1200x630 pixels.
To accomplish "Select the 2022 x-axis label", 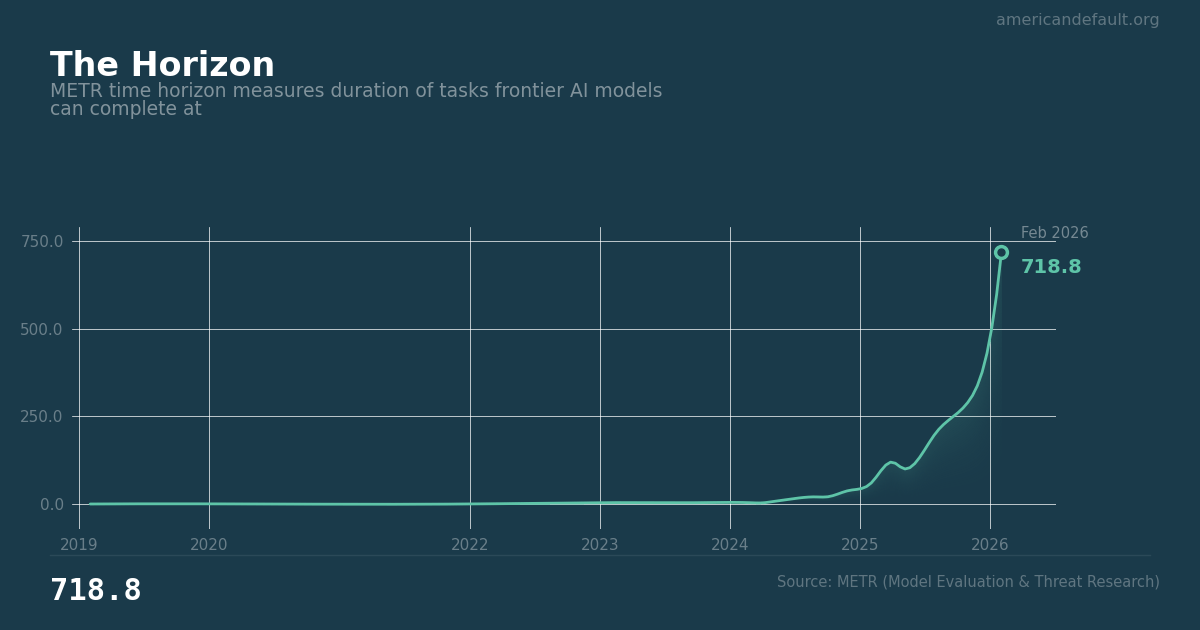I will click(x=470, y=545).
